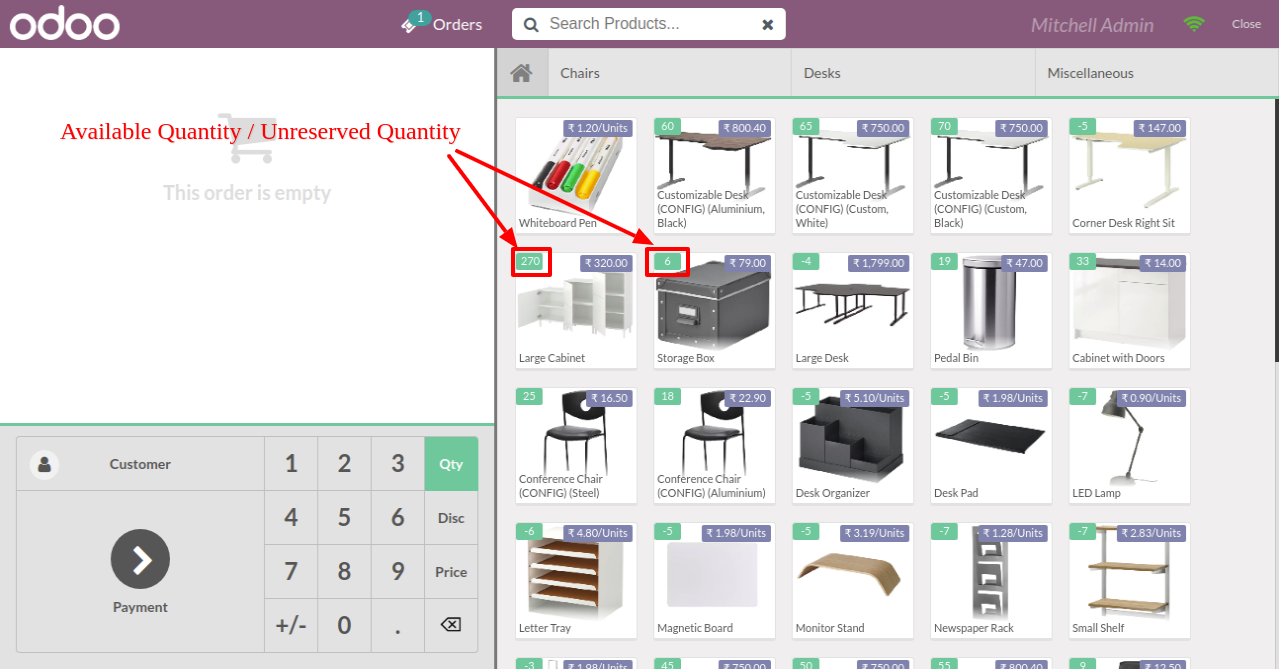The width and height of the screenshot is (1279, 669).
Task: Activate Qty mode on numpad
Action: tap(451, 464)
